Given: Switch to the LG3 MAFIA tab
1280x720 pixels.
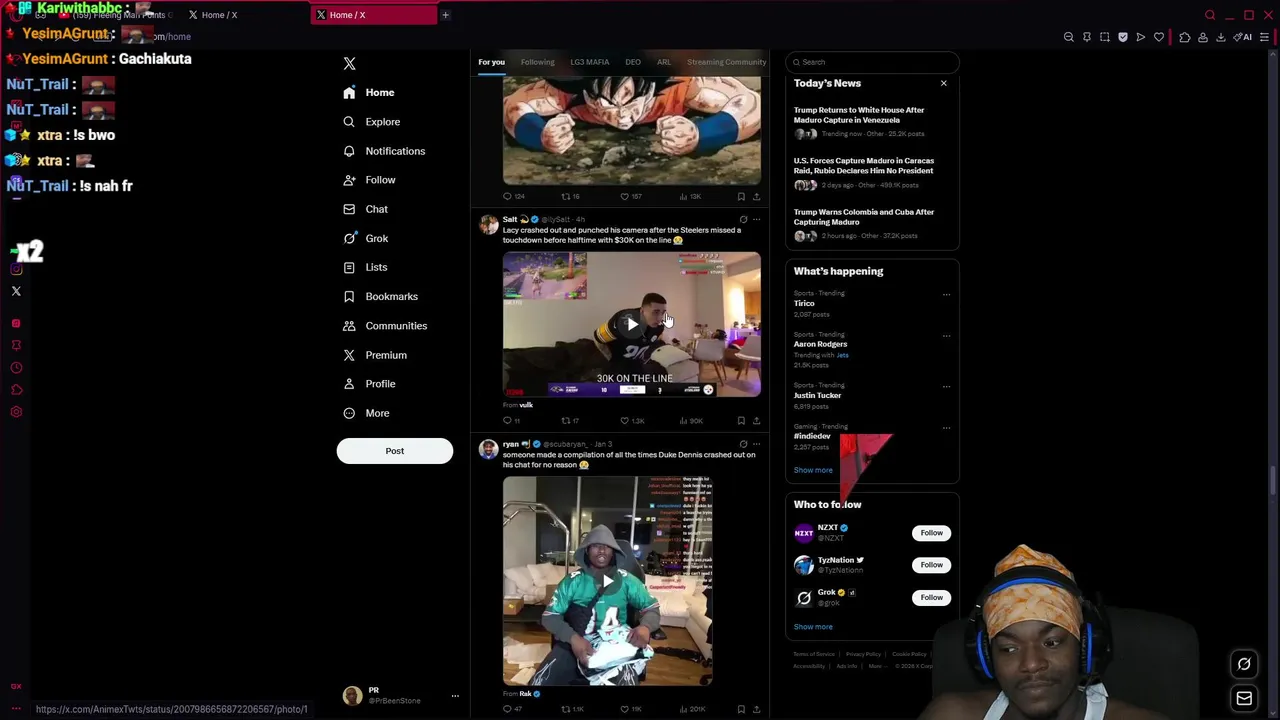Looking at the screenshot, I should pyautogui.click(x=590, y=62).
